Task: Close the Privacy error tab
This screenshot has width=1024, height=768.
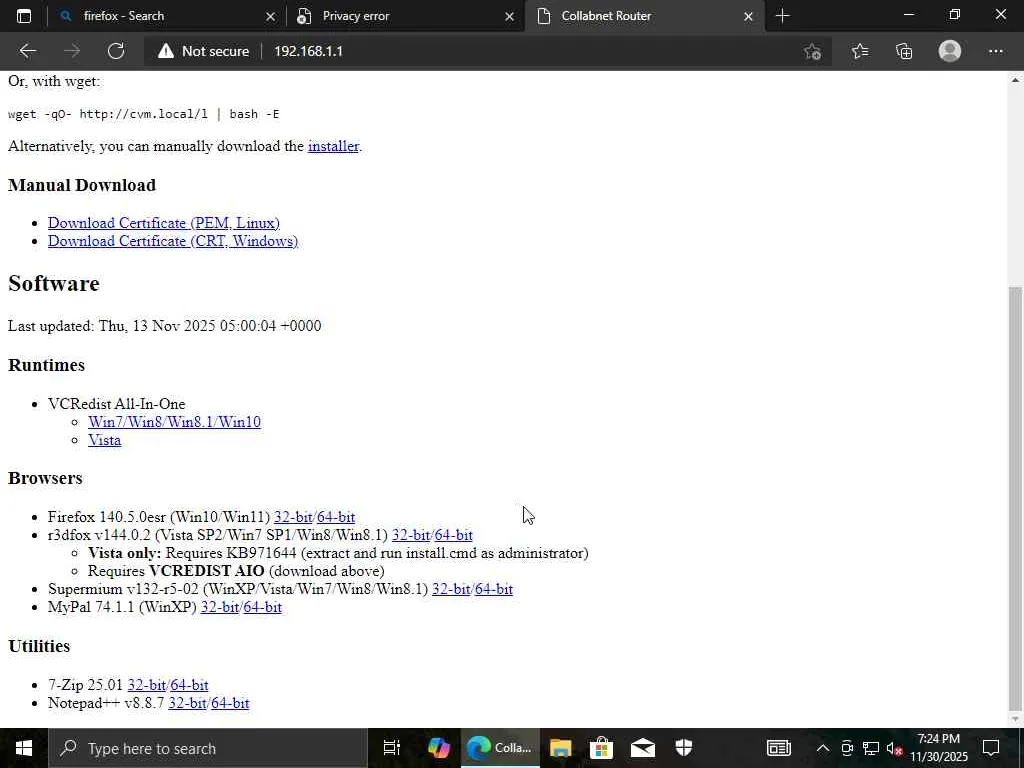Action: 509,16
